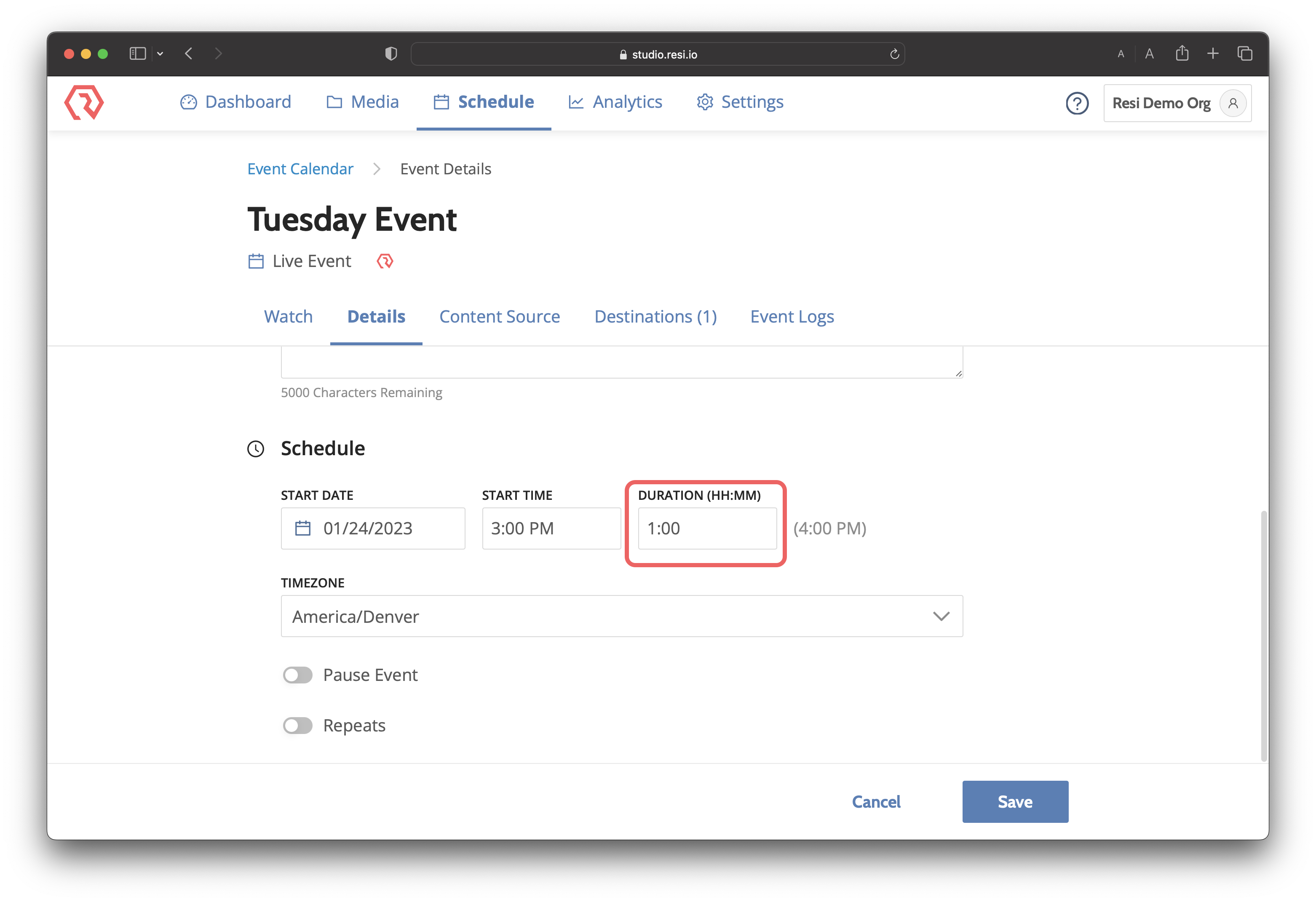Open the Content Source tab
Viewport: 1316px width, 902px height.
[x=500, y=317]
